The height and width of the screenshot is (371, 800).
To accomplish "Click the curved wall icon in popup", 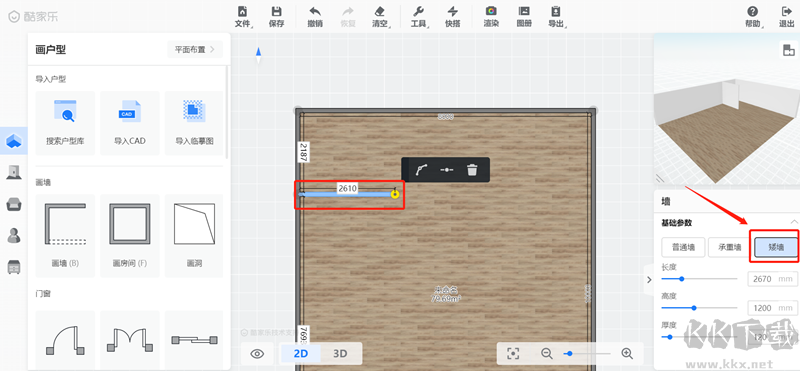I will click(421, 170).
